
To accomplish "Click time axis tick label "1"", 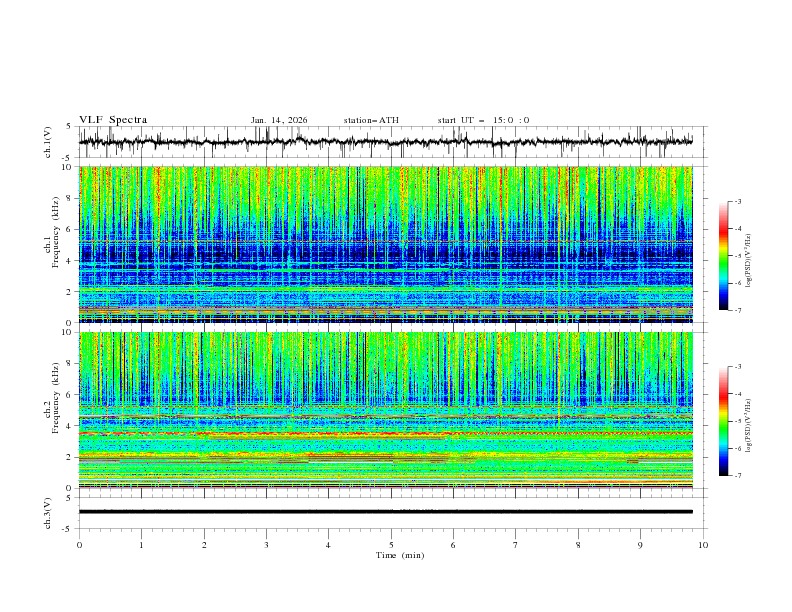I will (141, 545).
